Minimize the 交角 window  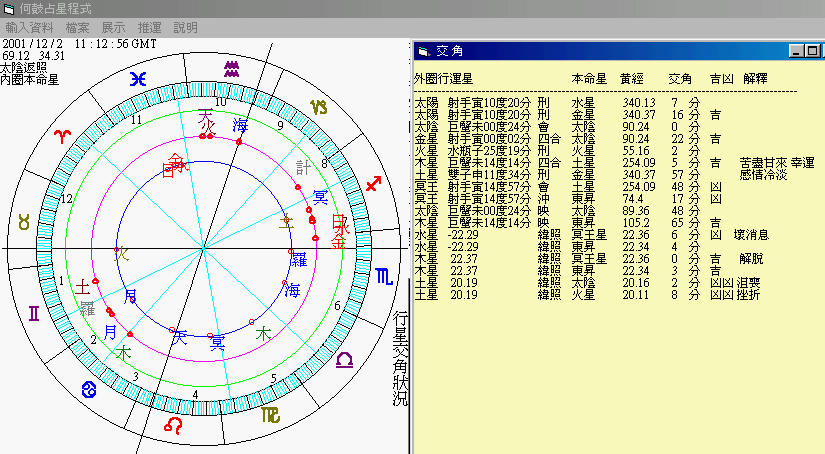(797, 51)
